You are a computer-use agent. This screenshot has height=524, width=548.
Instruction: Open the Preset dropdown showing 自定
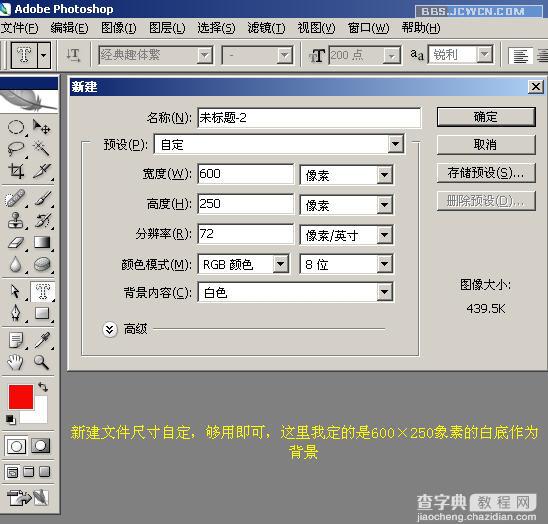click(x=279, y=144)
